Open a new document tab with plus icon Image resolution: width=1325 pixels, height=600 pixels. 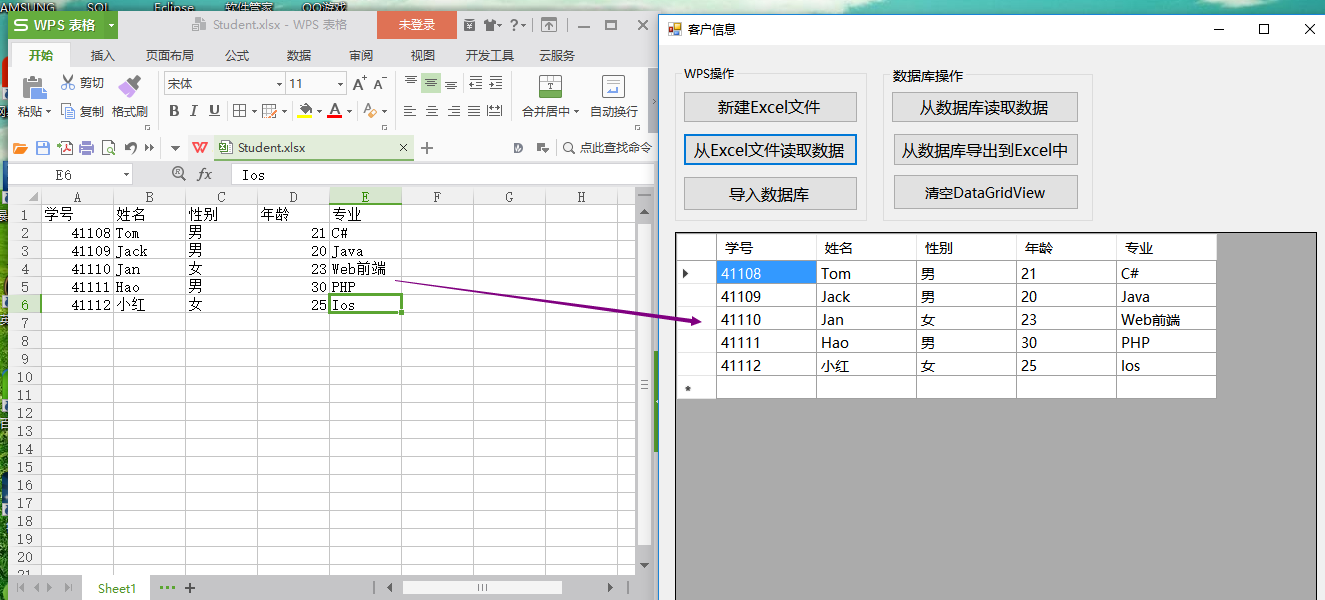pos(427,148)
